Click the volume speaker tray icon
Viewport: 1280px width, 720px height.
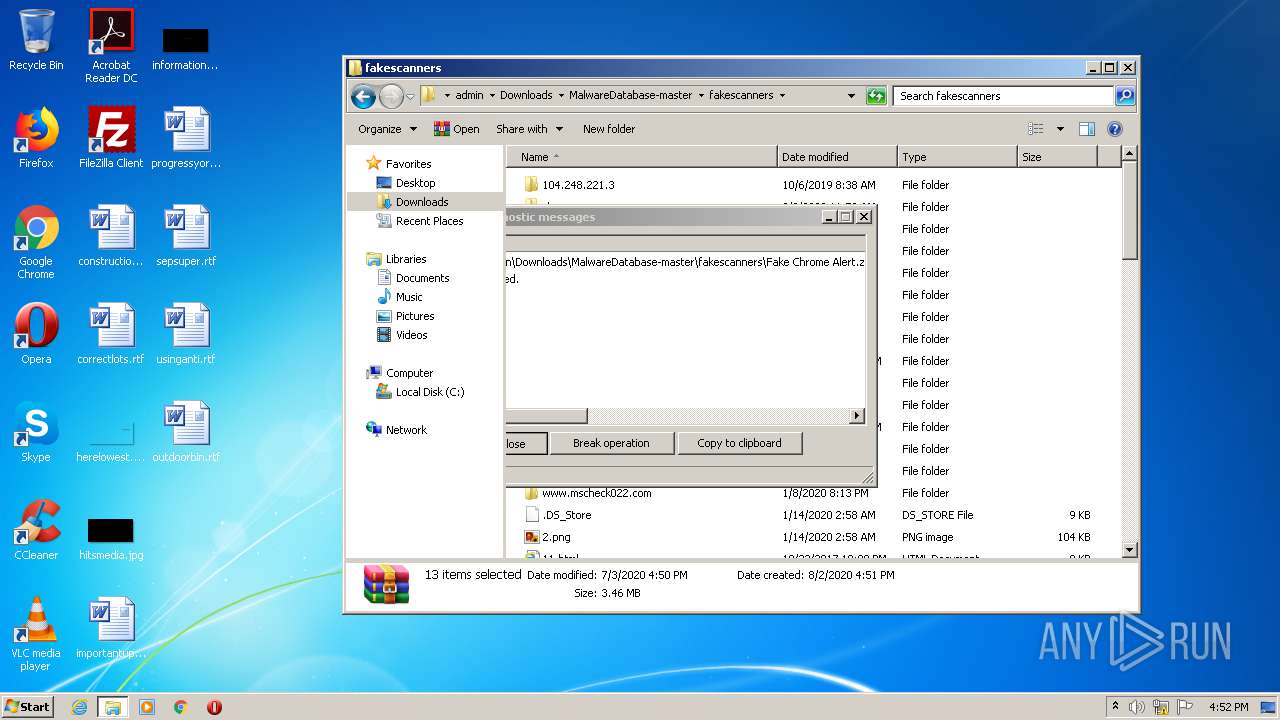[x=1137, y=707]
